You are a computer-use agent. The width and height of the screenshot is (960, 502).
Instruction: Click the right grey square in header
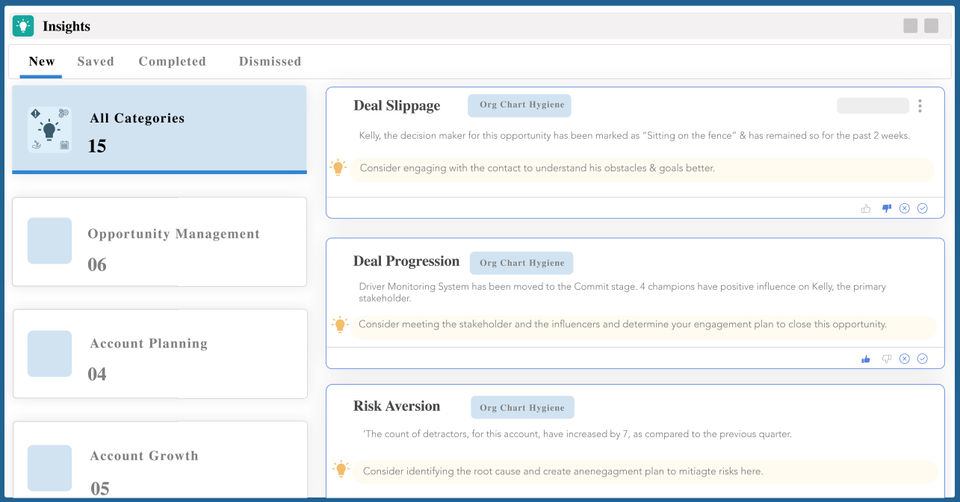(x=931, y=26)
